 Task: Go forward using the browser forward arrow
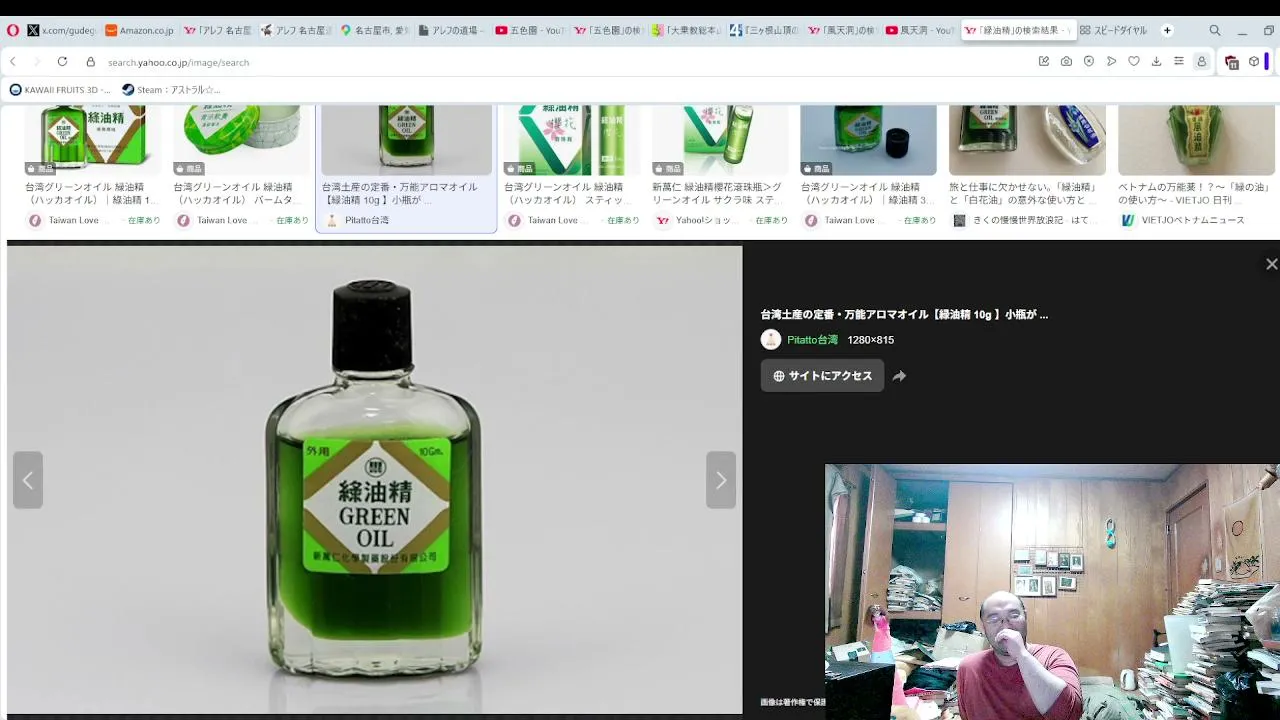coord(37,62)
